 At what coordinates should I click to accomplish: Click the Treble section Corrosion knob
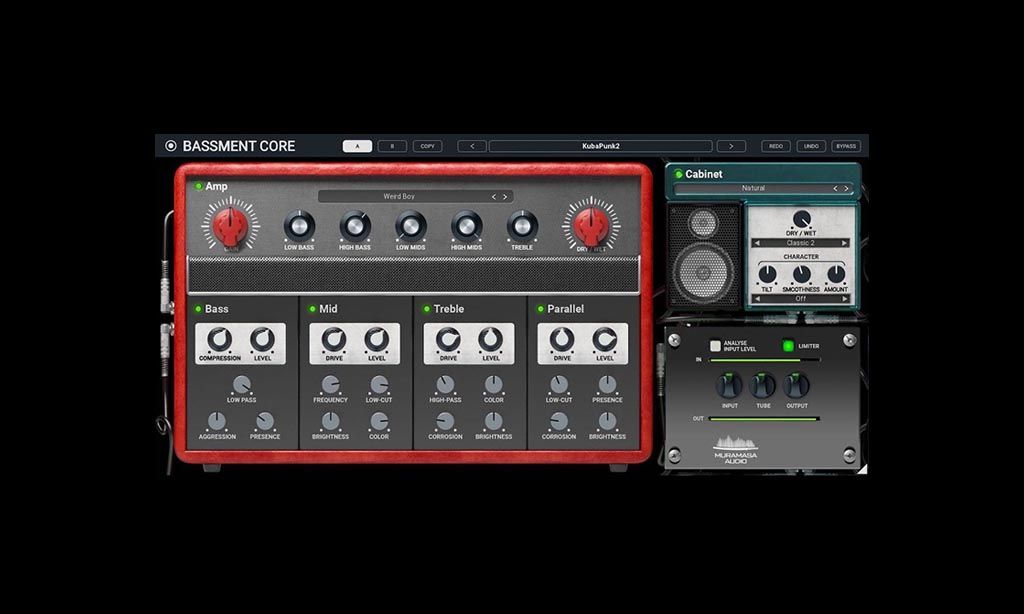[445, 421]
